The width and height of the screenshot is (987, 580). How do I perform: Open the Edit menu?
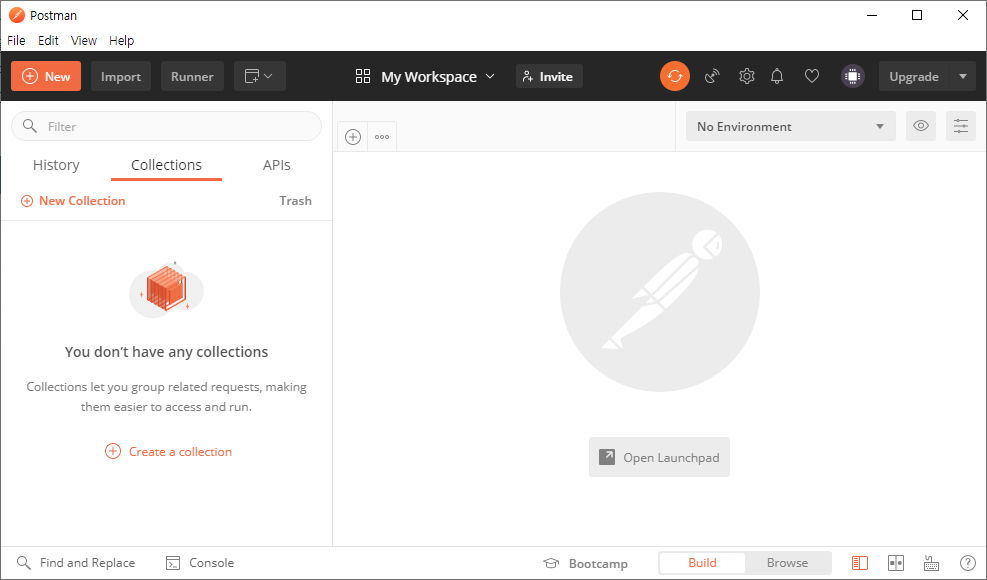(x=48, y=40)
